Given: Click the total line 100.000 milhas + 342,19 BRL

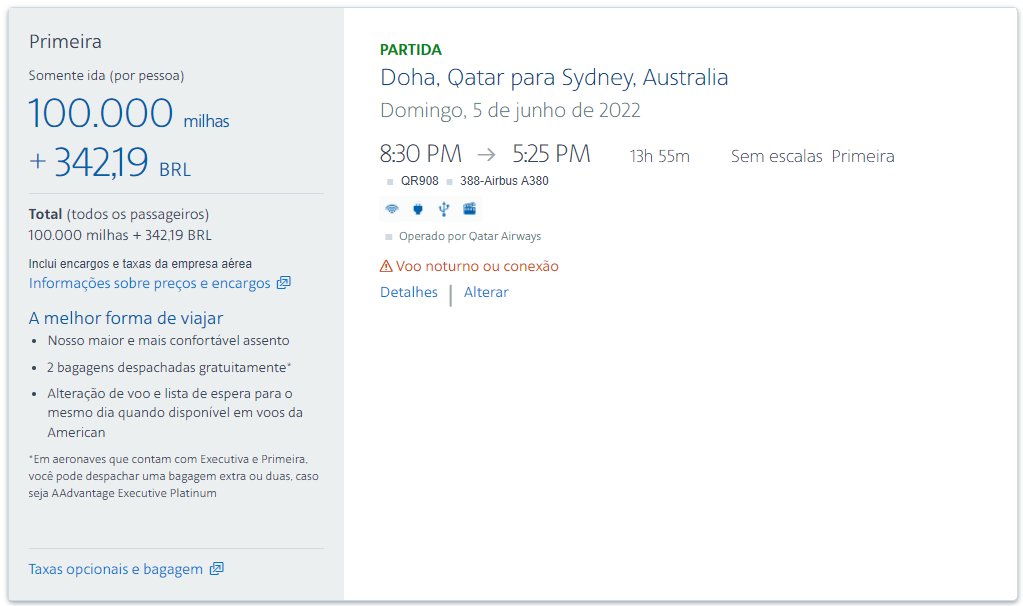Looking at the screenshot, I should (x=120, y=235).
